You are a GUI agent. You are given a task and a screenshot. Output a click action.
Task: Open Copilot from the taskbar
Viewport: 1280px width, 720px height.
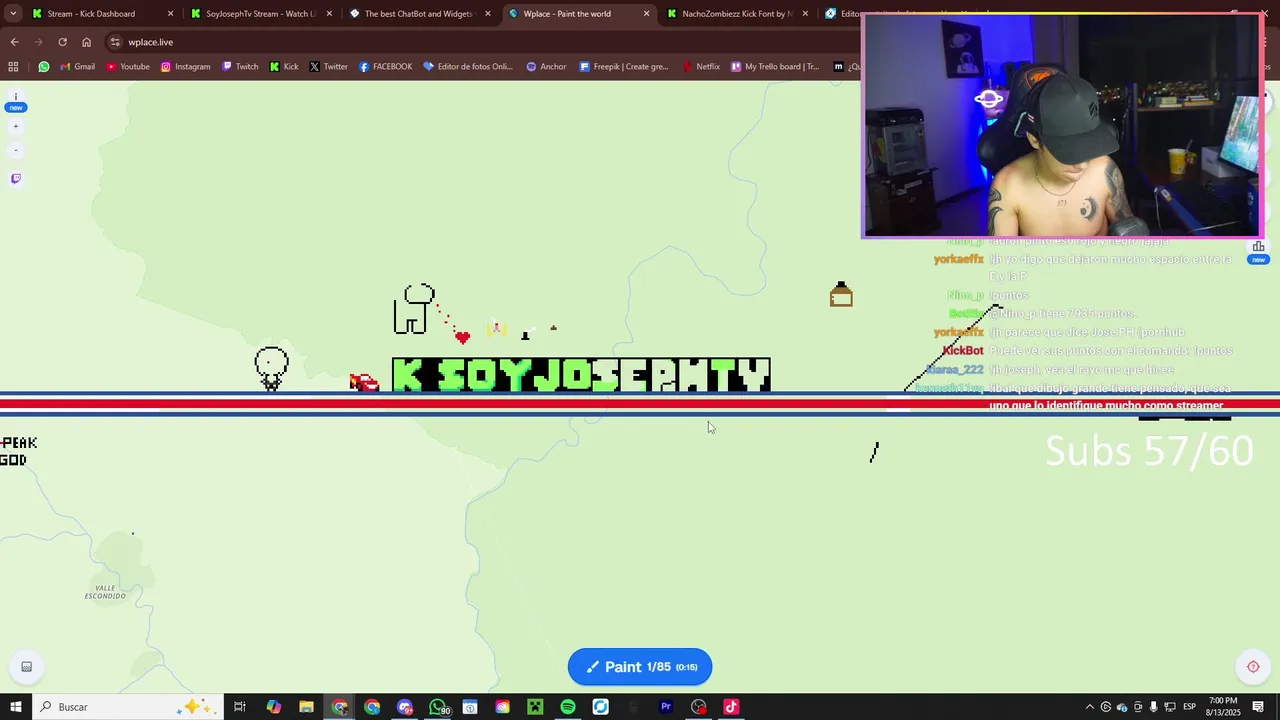tap(273, 707)
